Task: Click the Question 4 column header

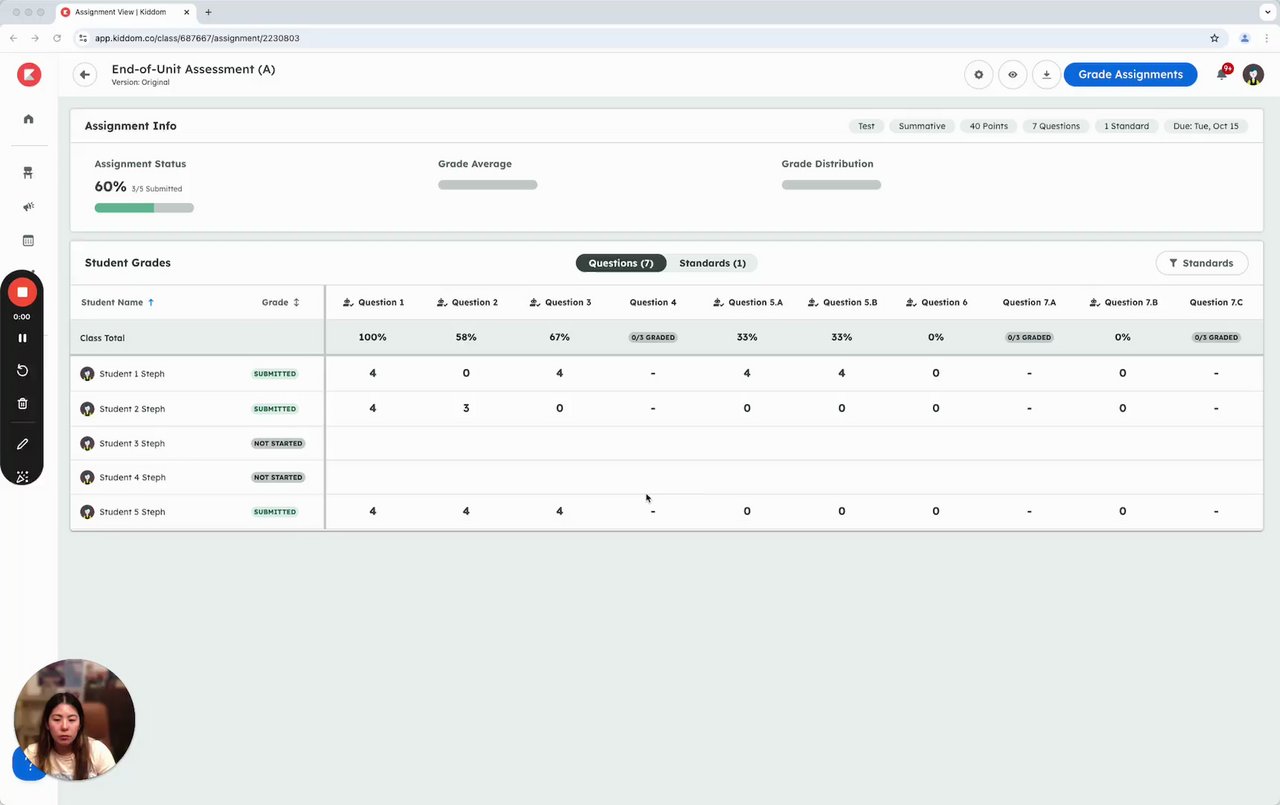Action: tap(653, 302)
